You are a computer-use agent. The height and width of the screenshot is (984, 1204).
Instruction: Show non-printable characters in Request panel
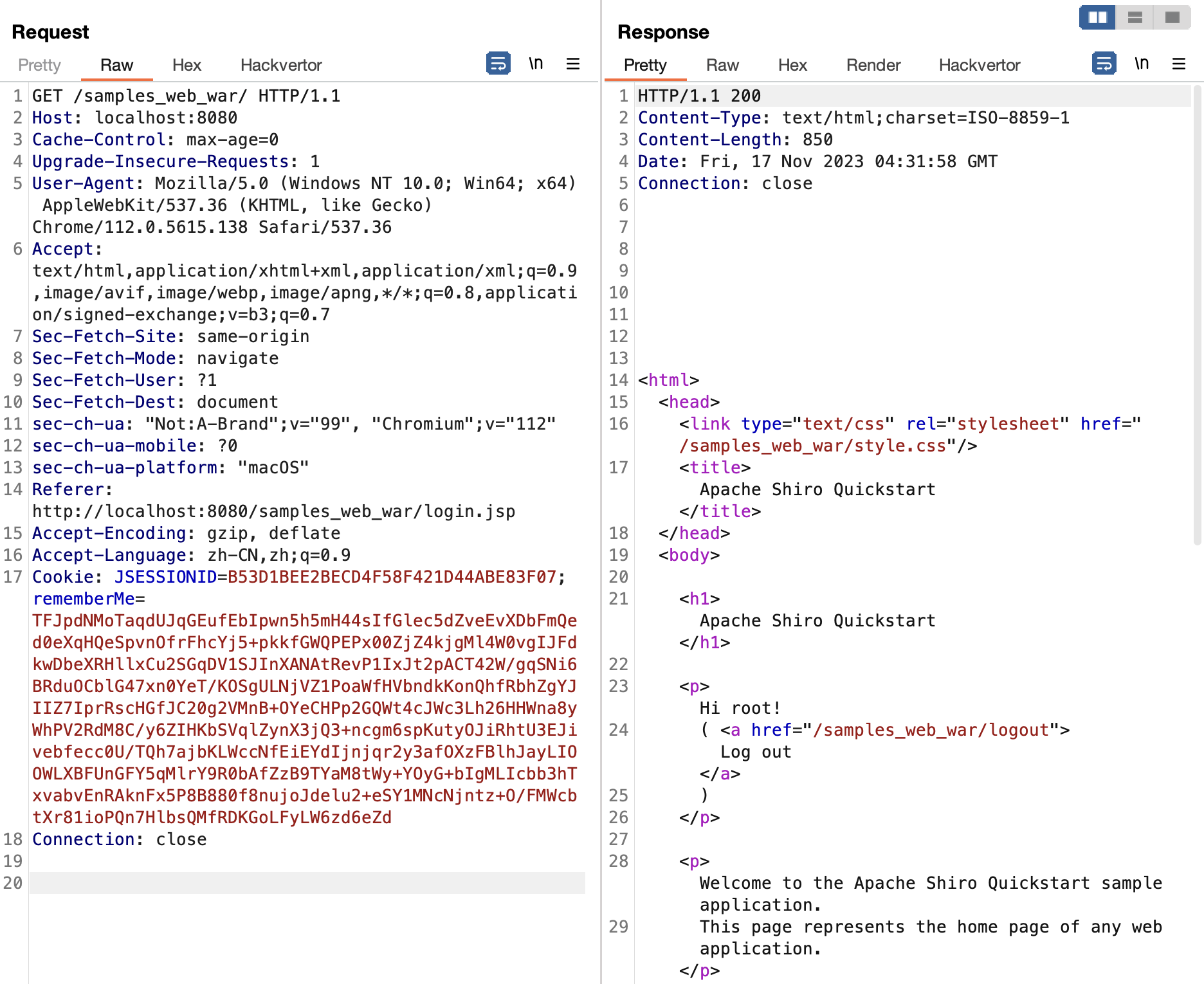point(536,64)
